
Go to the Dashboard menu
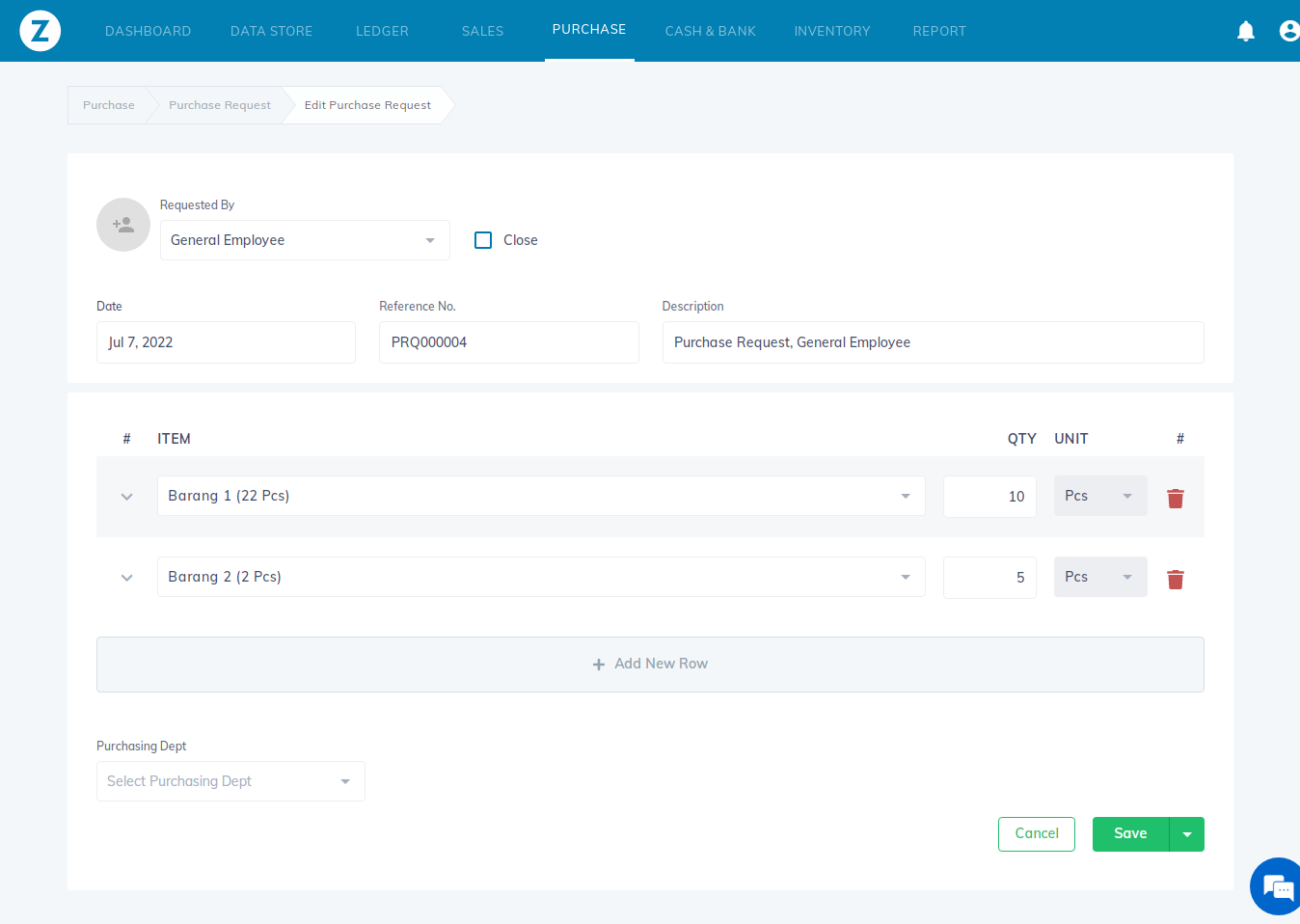[148, 31]
